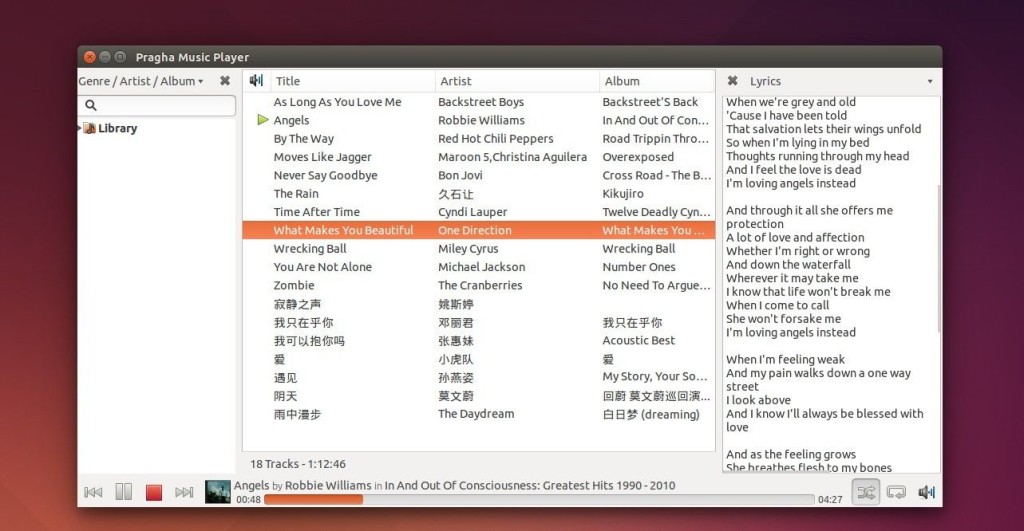Click the lyrics panel vertical scrollbar
Image resolution: width=1024 pixels, height=531 pixels.
coord(938,258)
